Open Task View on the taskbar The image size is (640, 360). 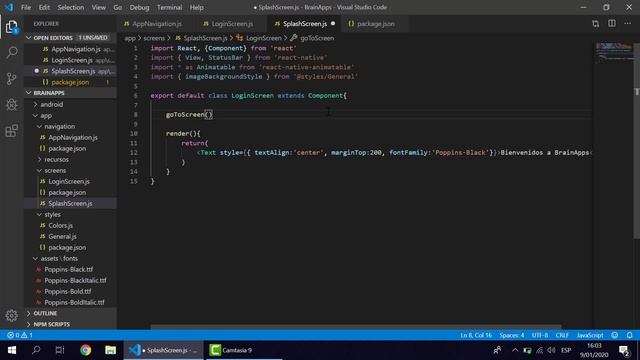click(60, 350)
